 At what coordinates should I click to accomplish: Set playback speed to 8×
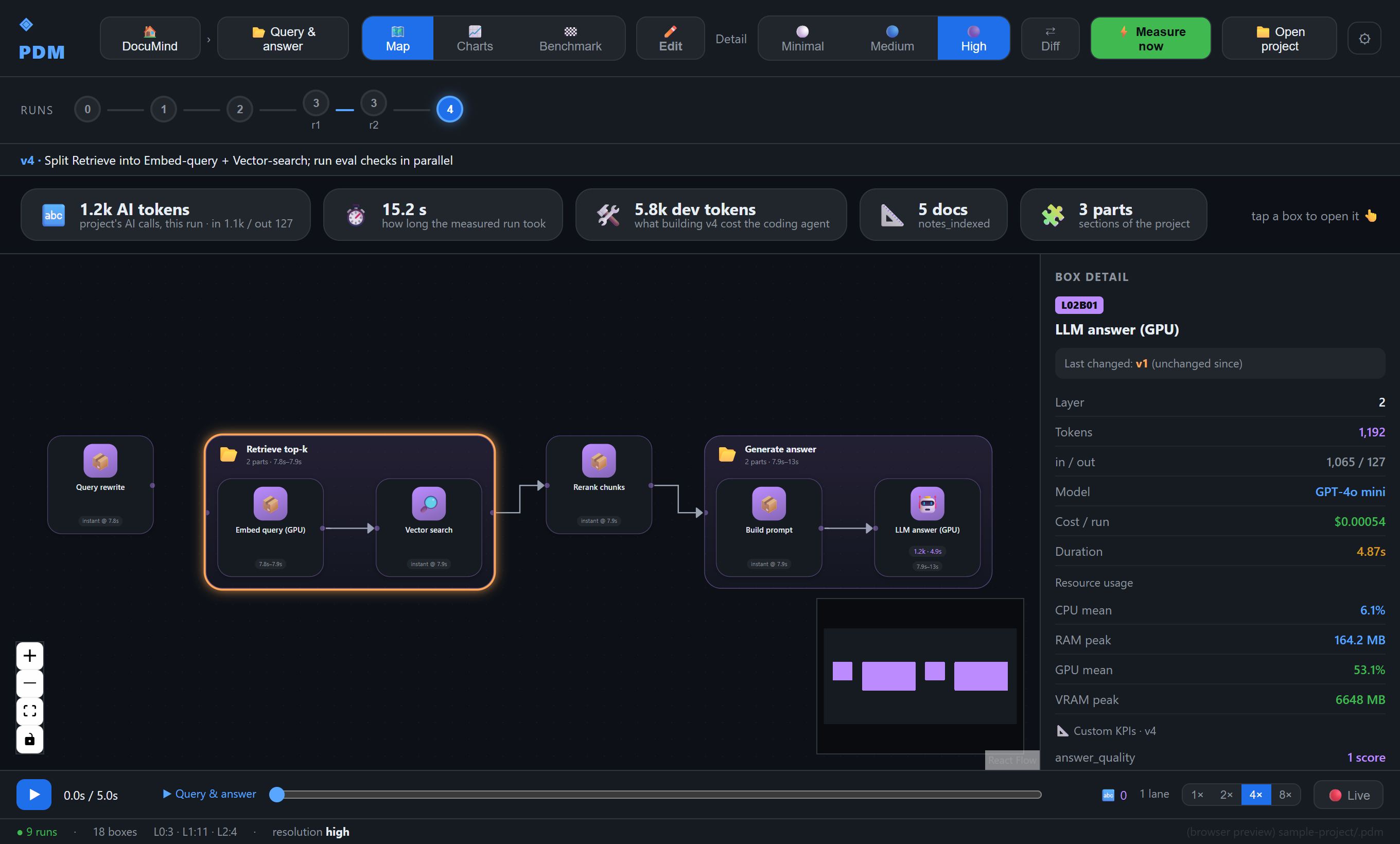pyautogui.click(x=1285, y=795)
